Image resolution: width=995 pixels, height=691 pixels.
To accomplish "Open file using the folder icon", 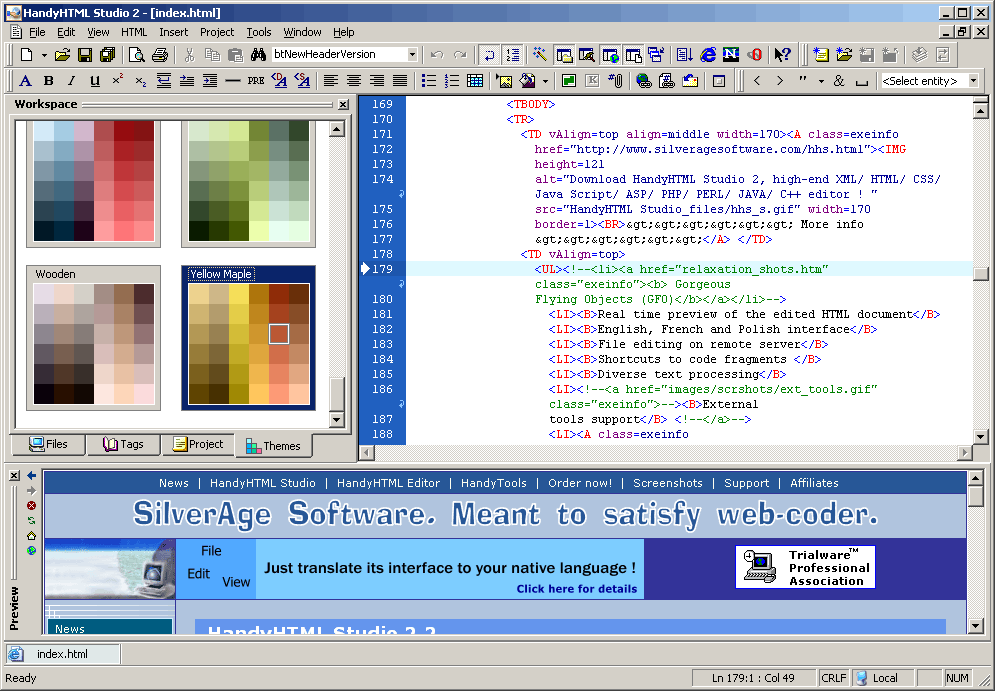I will pos(62,55).
